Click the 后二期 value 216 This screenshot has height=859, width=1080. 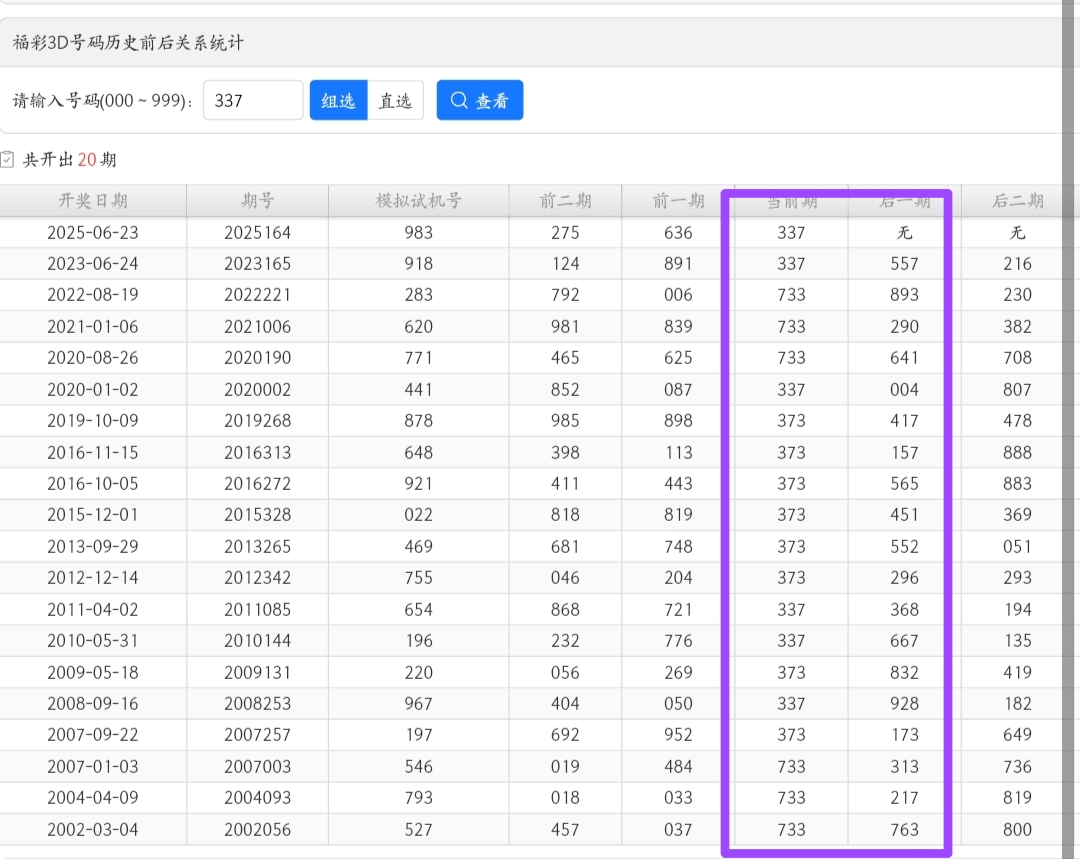coord(1017,264)
